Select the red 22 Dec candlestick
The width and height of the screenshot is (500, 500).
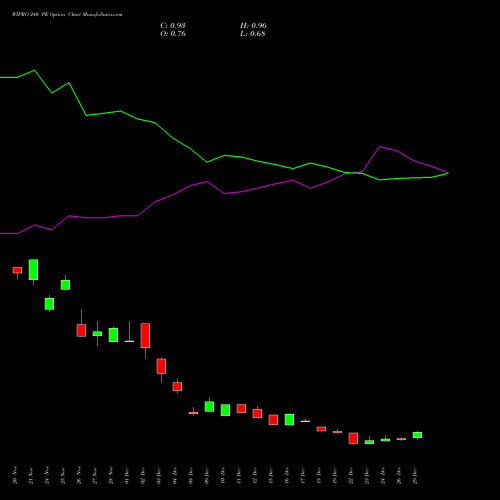353,438
